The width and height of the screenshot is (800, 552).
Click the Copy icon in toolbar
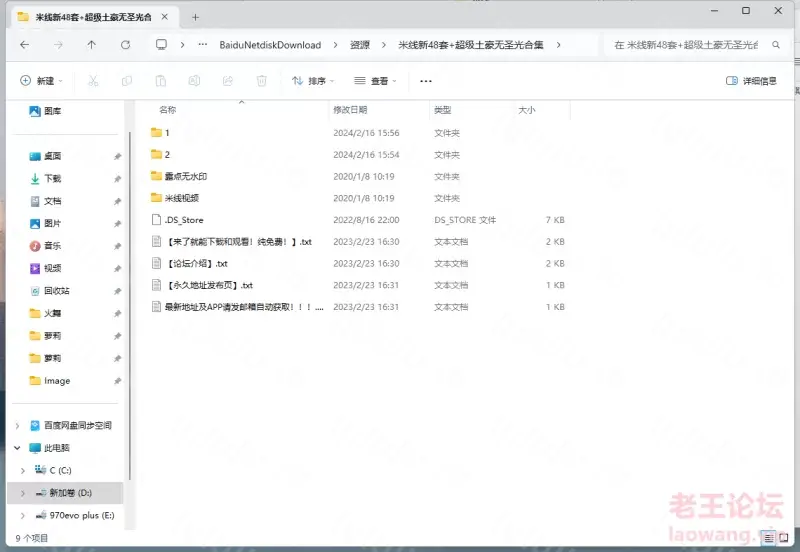point(127,81)
